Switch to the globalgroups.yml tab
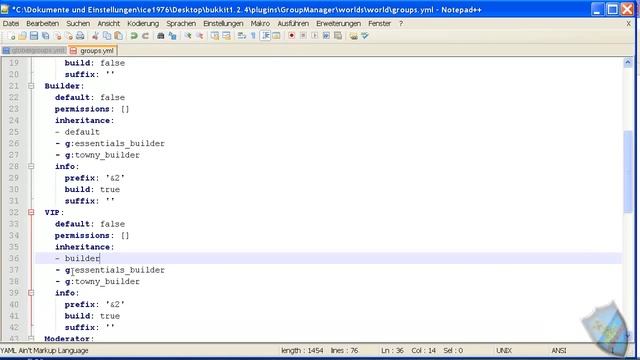The width and height of the screenshot is (640, 360). coord(34,51)
